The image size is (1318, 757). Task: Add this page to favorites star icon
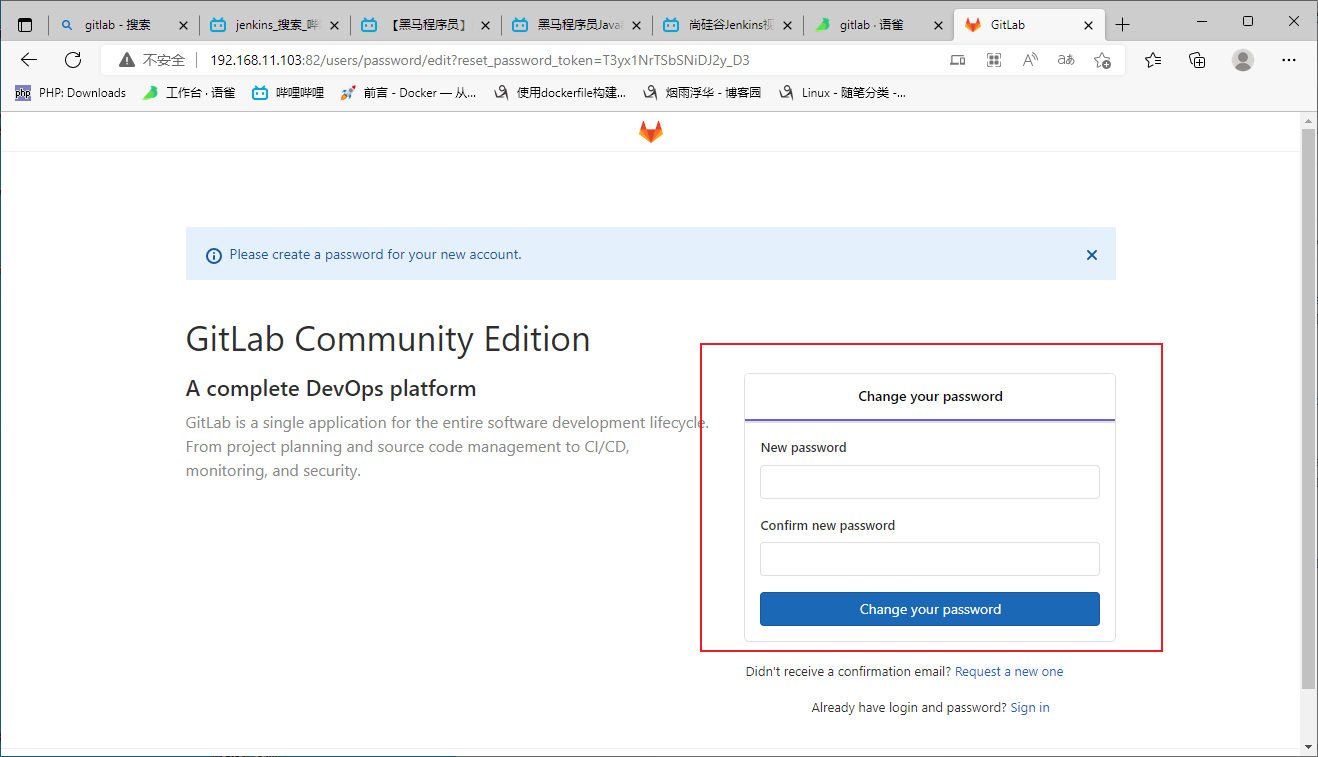[1102, 60]
